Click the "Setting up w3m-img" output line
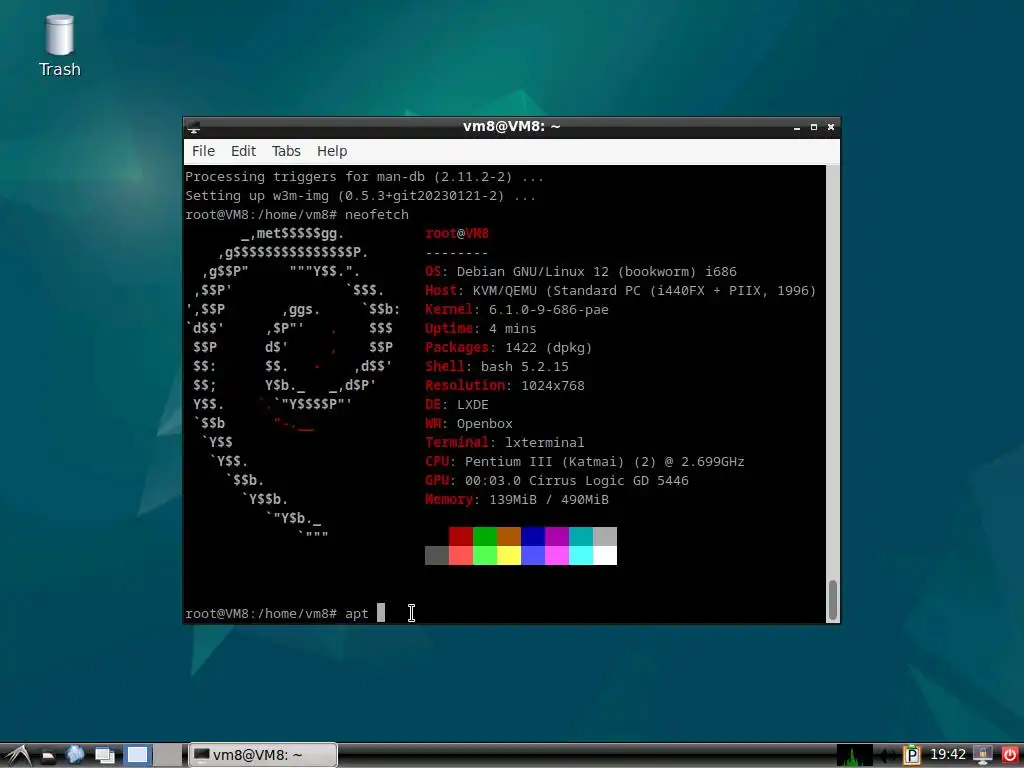This screenshot has height=768, width=1024. coord(360,196)
